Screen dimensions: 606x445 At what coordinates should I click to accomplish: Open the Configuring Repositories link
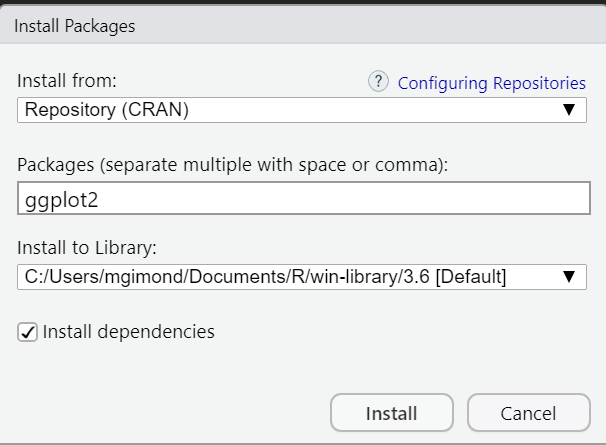pos(492,83)
